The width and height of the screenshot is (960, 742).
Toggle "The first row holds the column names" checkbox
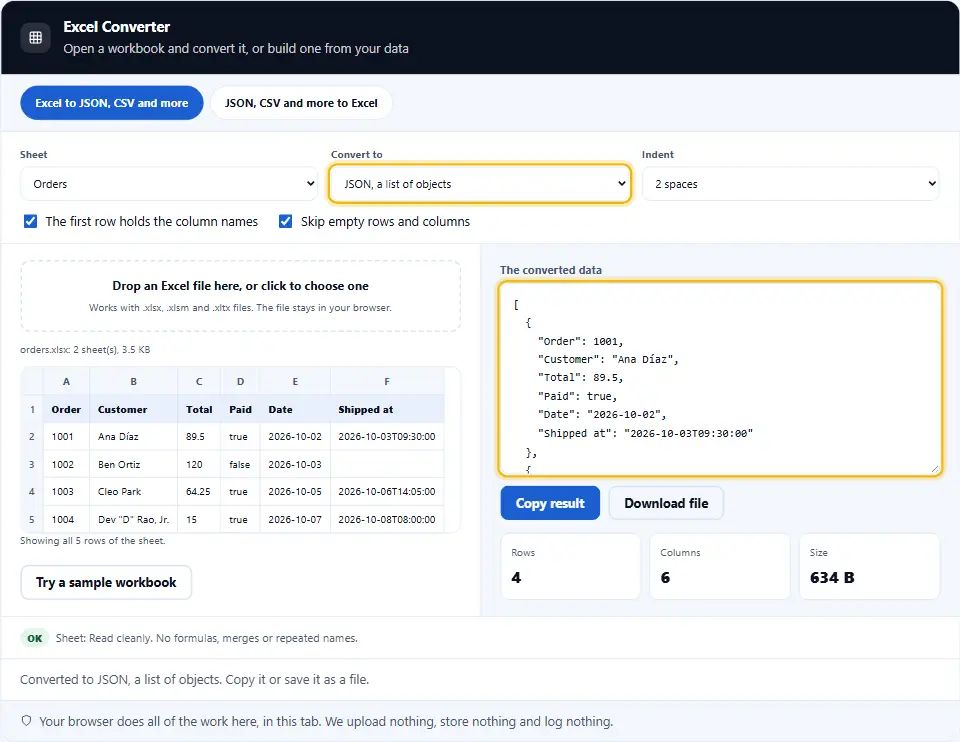[x=30, y=221]
